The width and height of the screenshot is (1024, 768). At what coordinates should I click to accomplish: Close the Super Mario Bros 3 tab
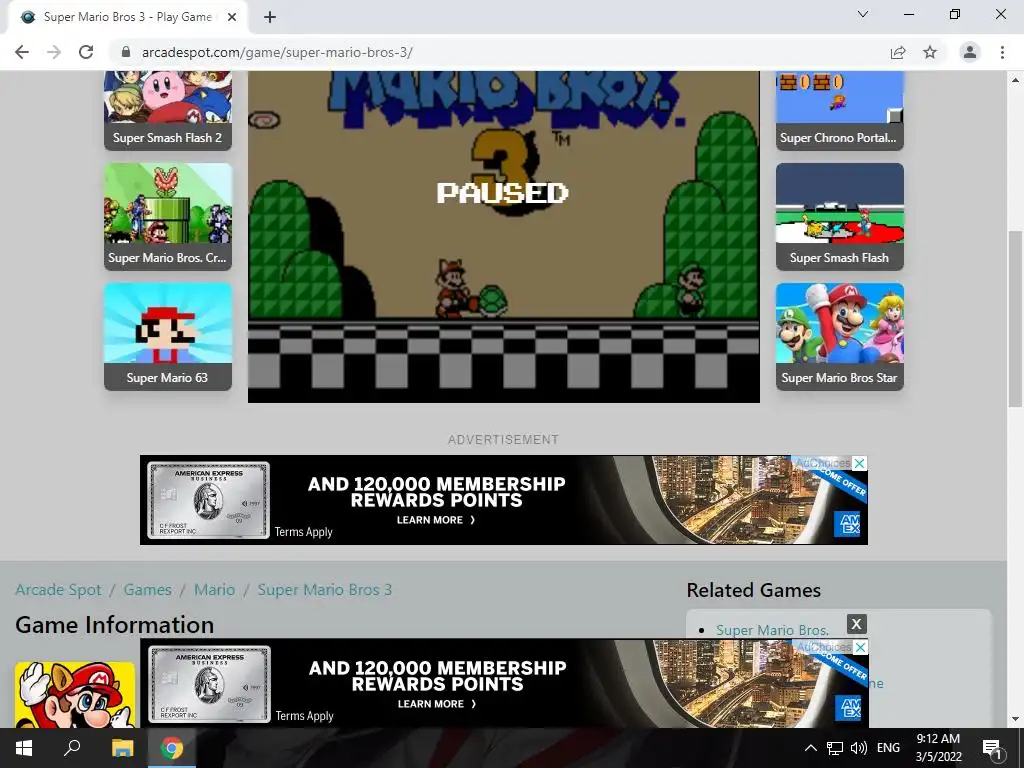point(232,17)
